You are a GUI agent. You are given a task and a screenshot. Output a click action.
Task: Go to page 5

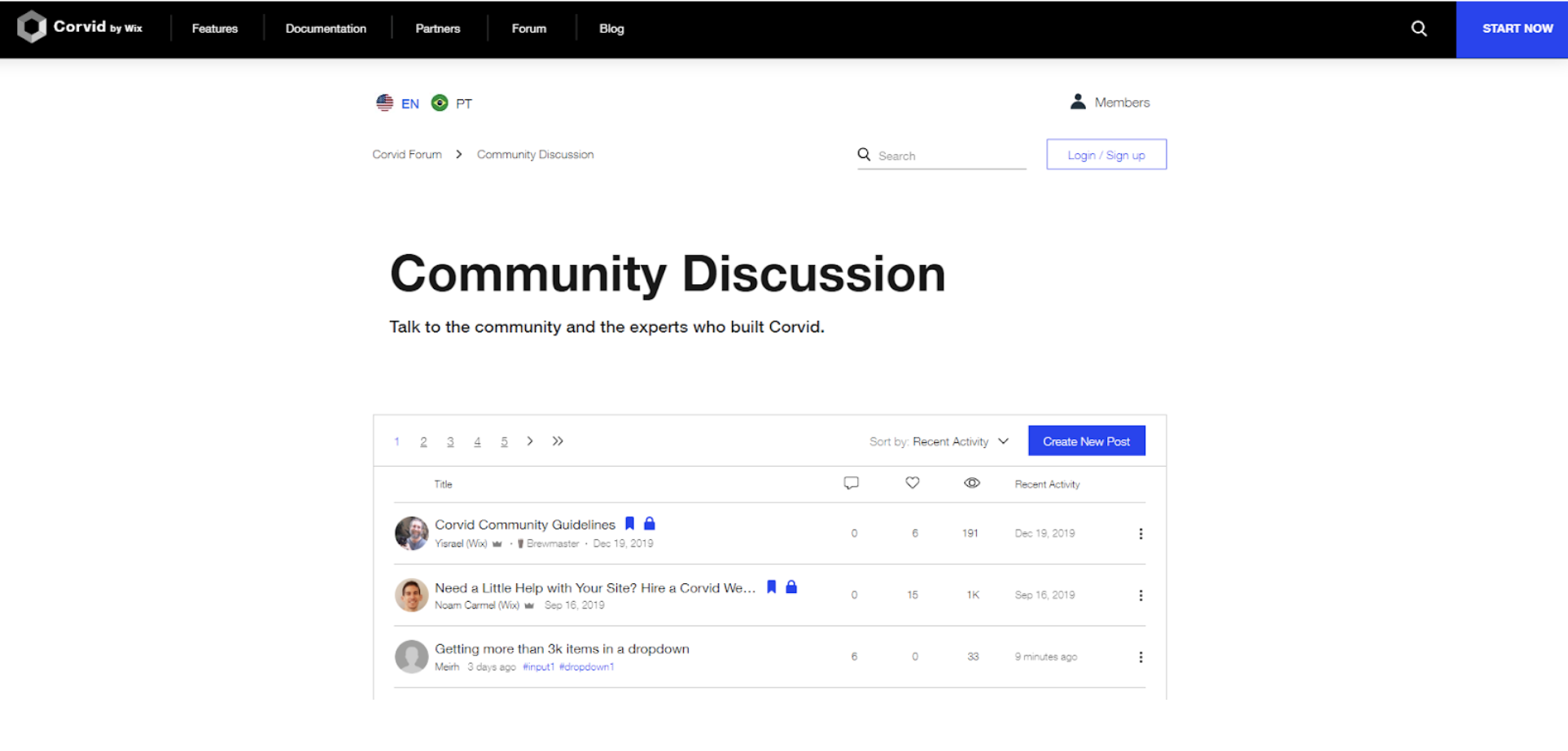pyautogui.click(x=504, y=441)
